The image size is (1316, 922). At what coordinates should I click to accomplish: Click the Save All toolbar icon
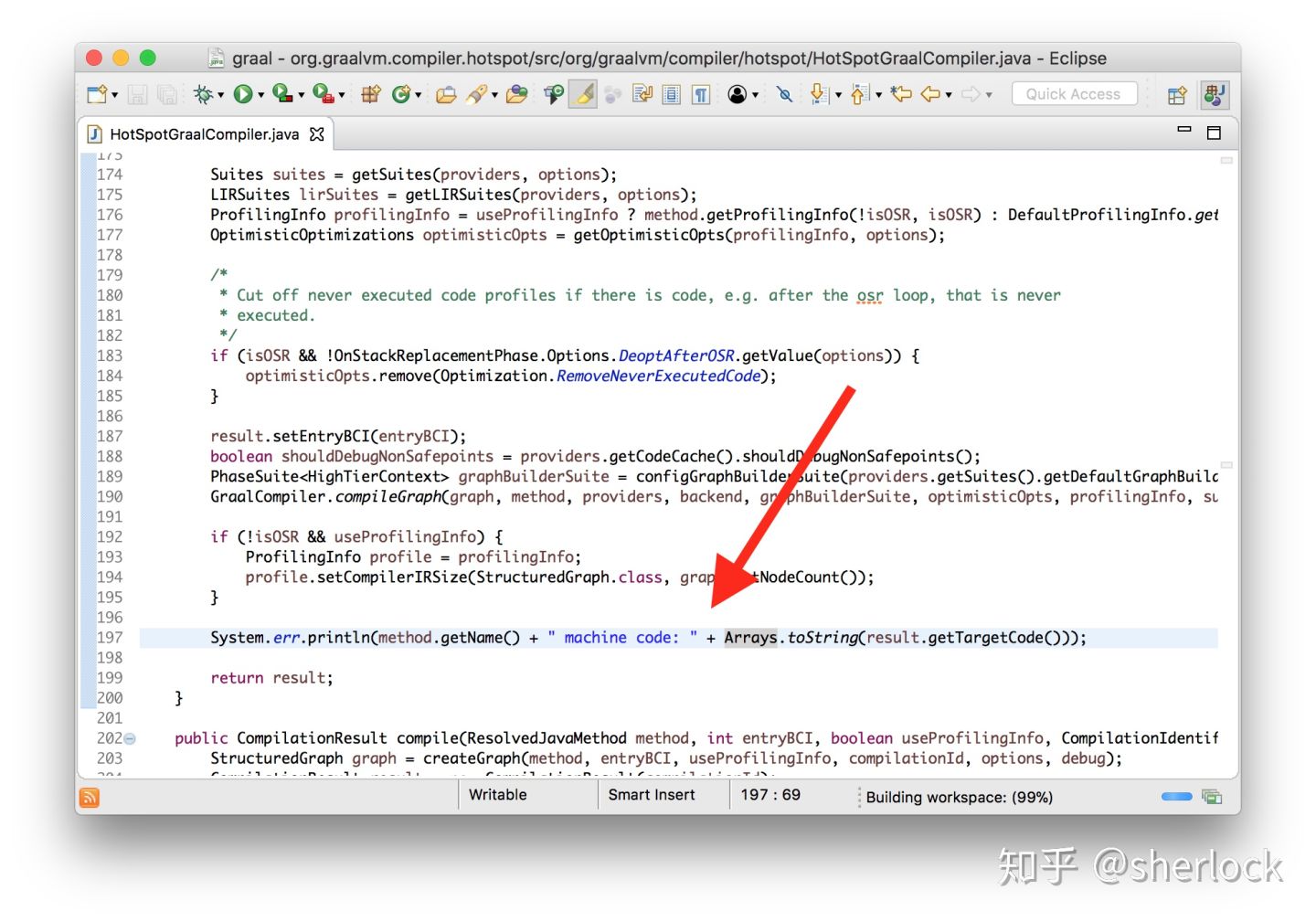(167, 94)
